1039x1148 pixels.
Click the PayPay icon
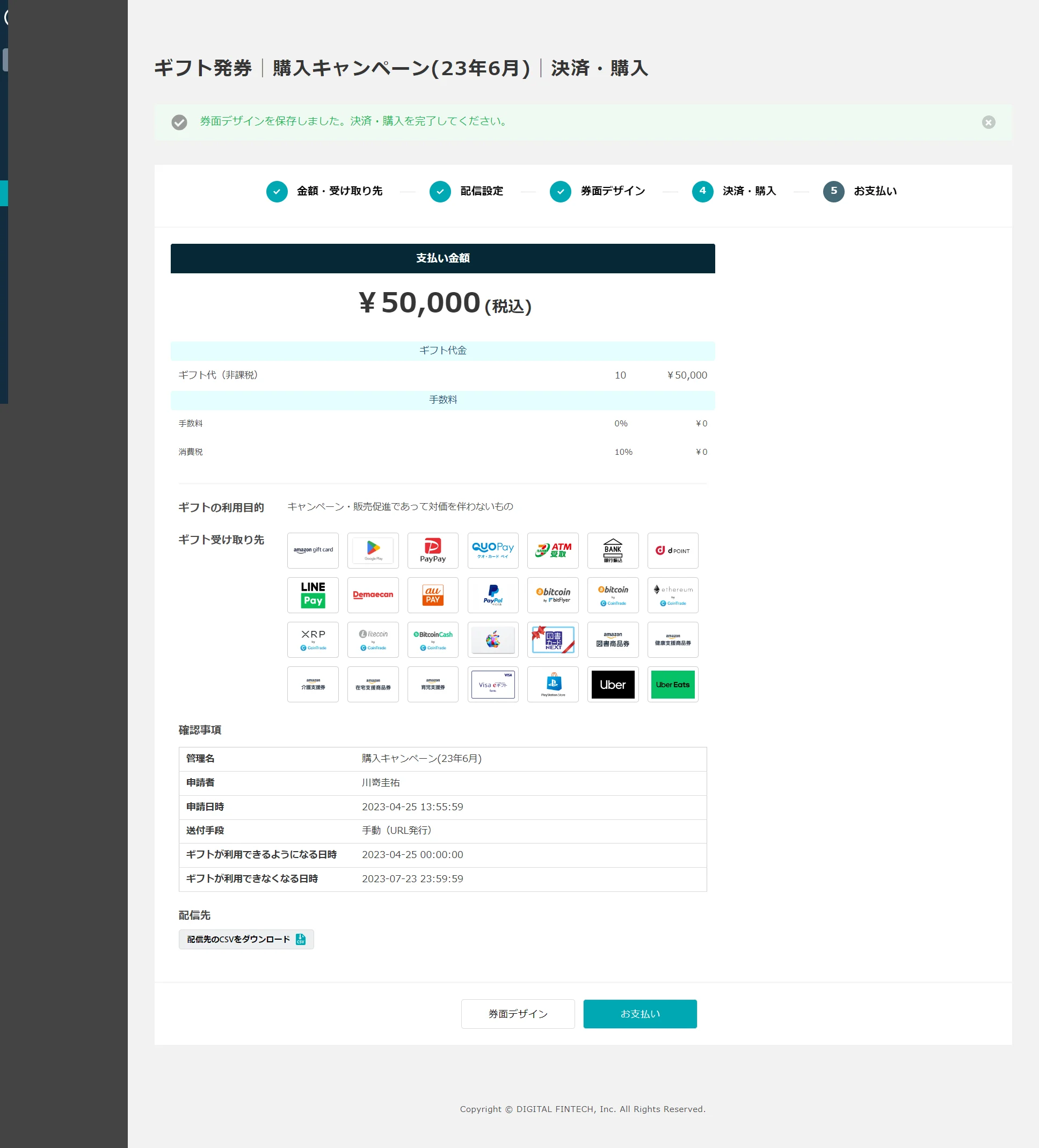click(x=433, y=550)
